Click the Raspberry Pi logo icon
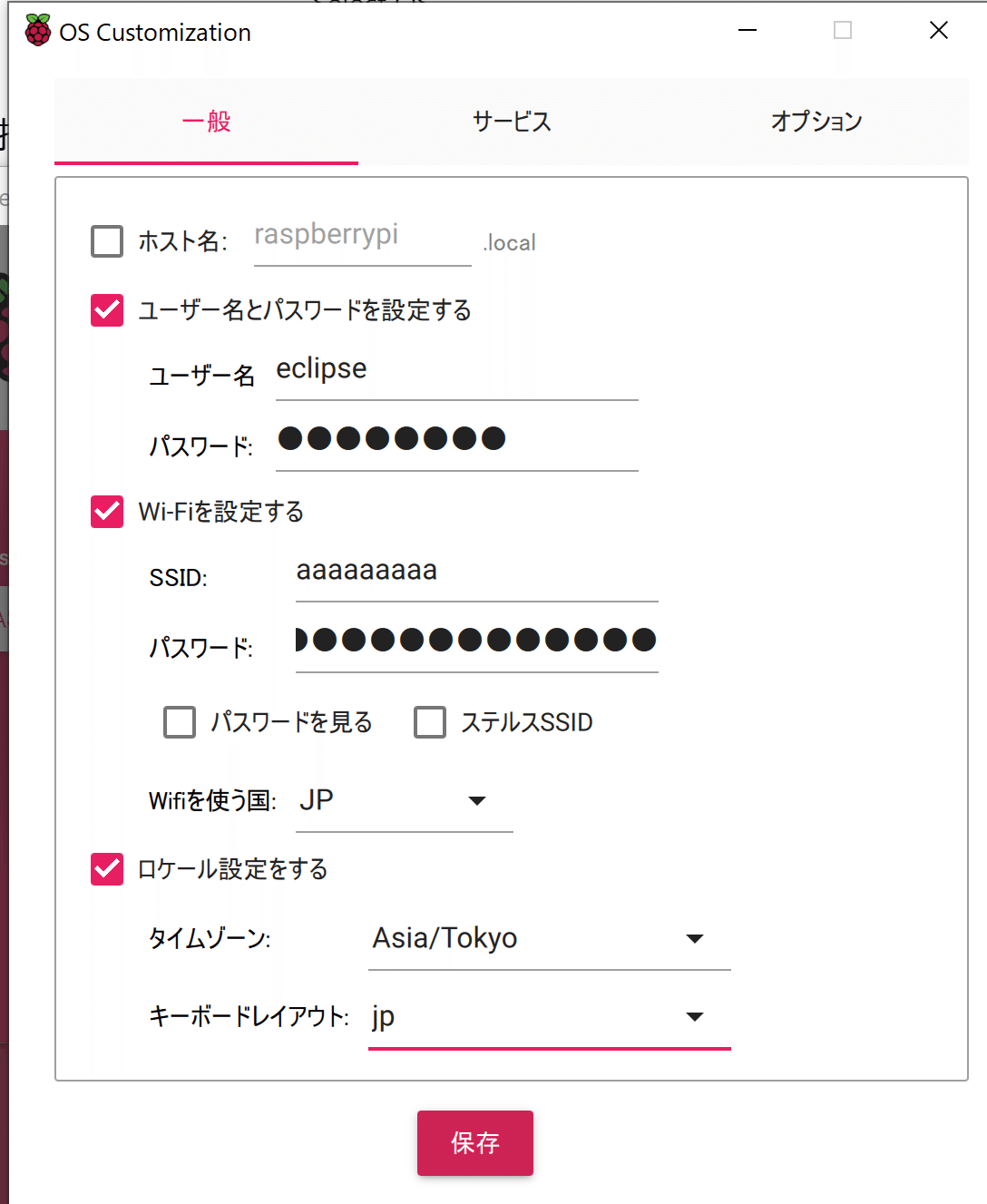The image size is (987, 1204). (x=38, y=31)
